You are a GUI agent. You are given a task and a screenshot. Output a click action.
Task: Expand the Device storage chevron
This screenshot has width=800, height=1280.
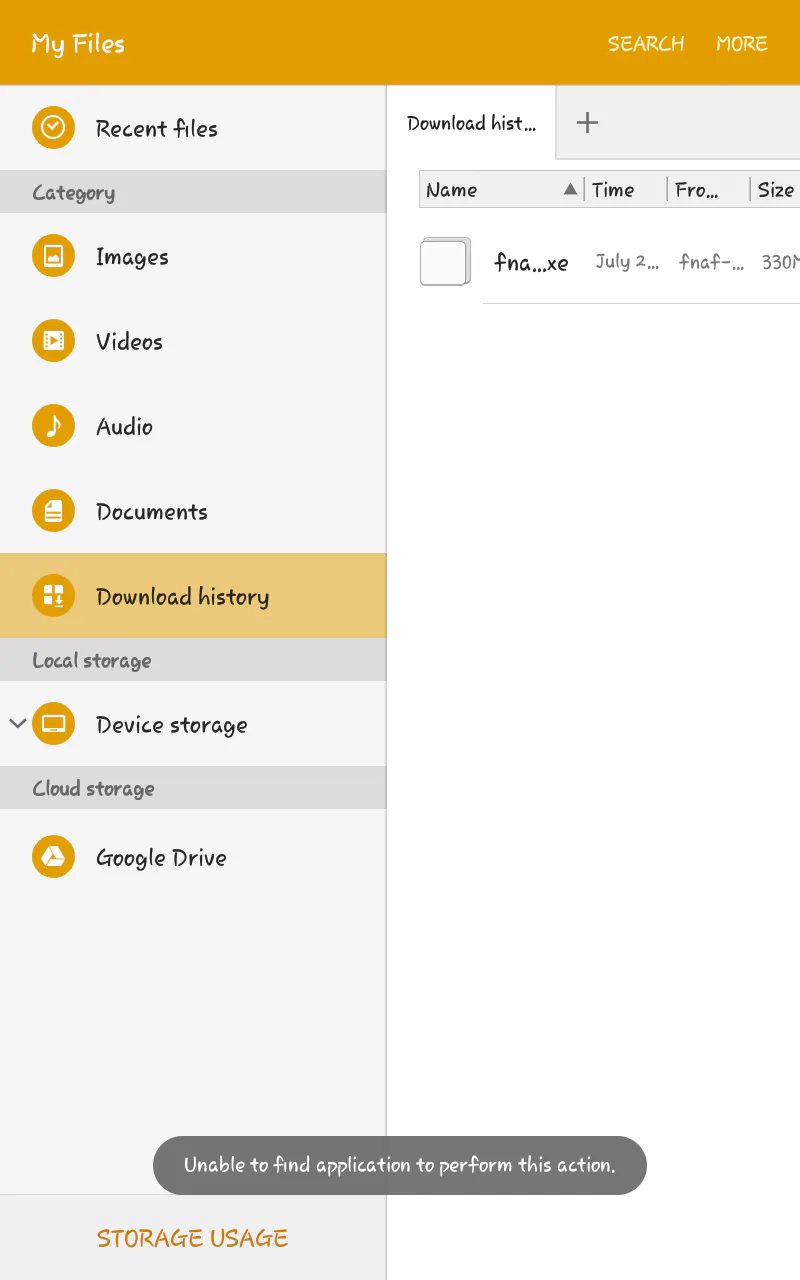(17, 723)
